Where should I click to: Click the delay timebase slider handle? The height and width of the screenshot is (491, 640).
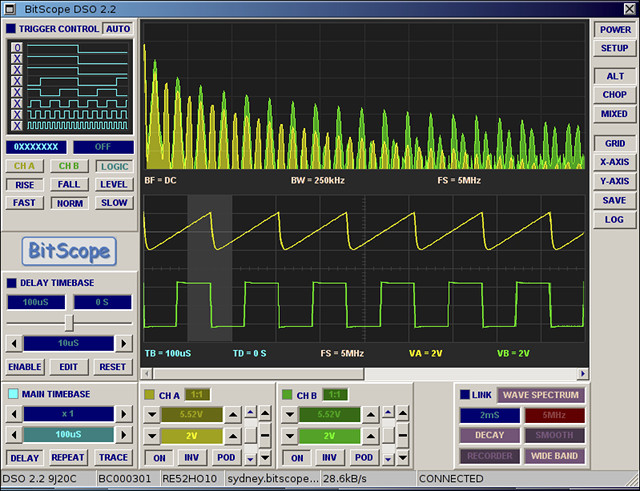(x=69, y=323)
